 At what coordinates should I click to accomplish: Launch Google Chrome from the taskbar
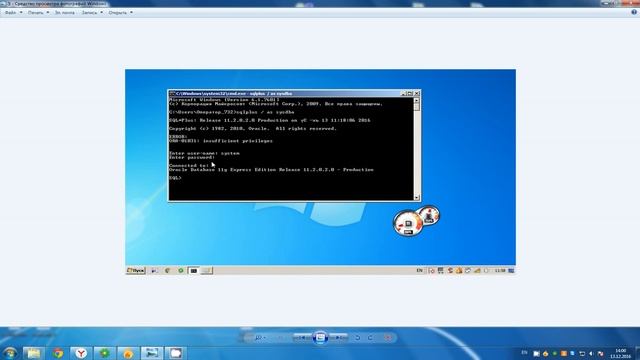pyautogui.click(x=58, y=353)
